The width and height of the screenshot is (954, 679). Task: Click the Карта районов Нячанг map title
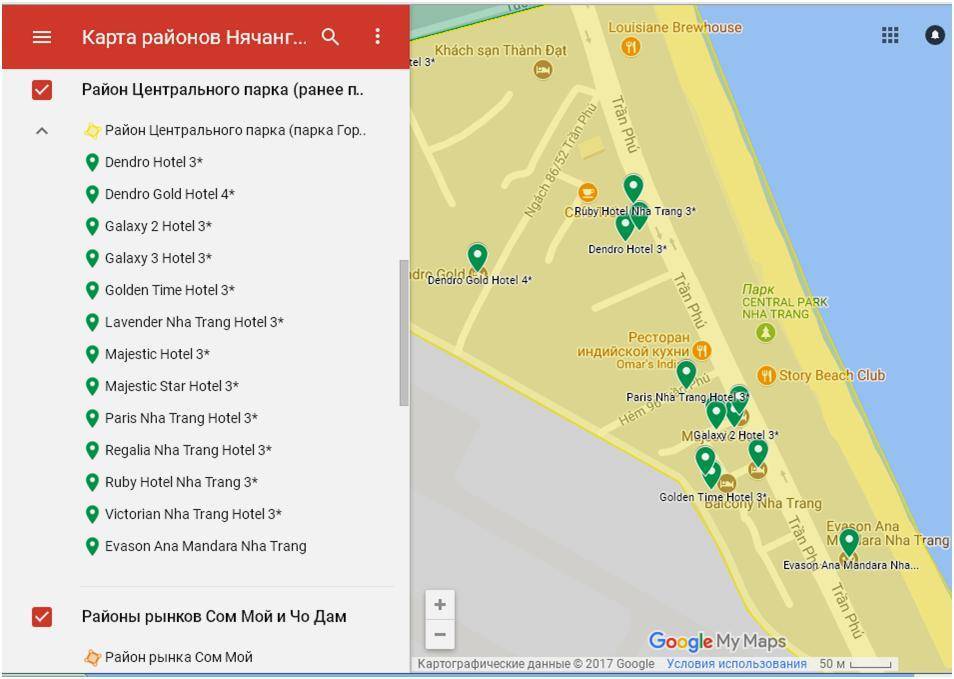194,37
